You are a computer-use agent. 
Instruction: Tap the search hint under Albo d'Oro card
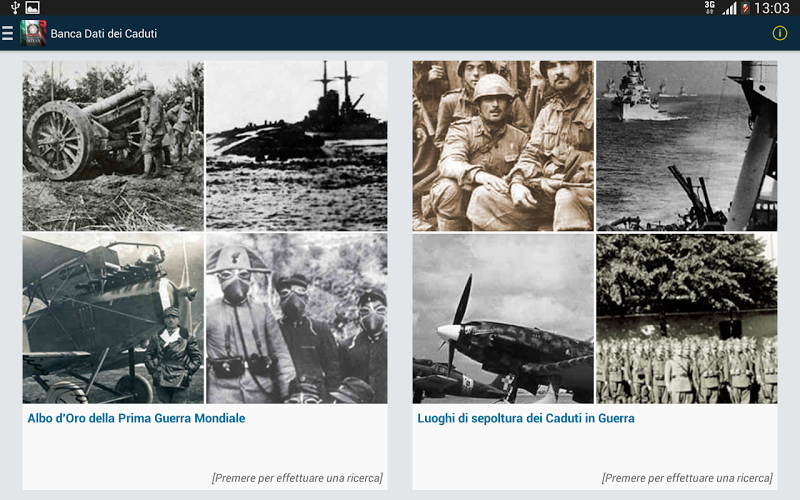(297, 478)
